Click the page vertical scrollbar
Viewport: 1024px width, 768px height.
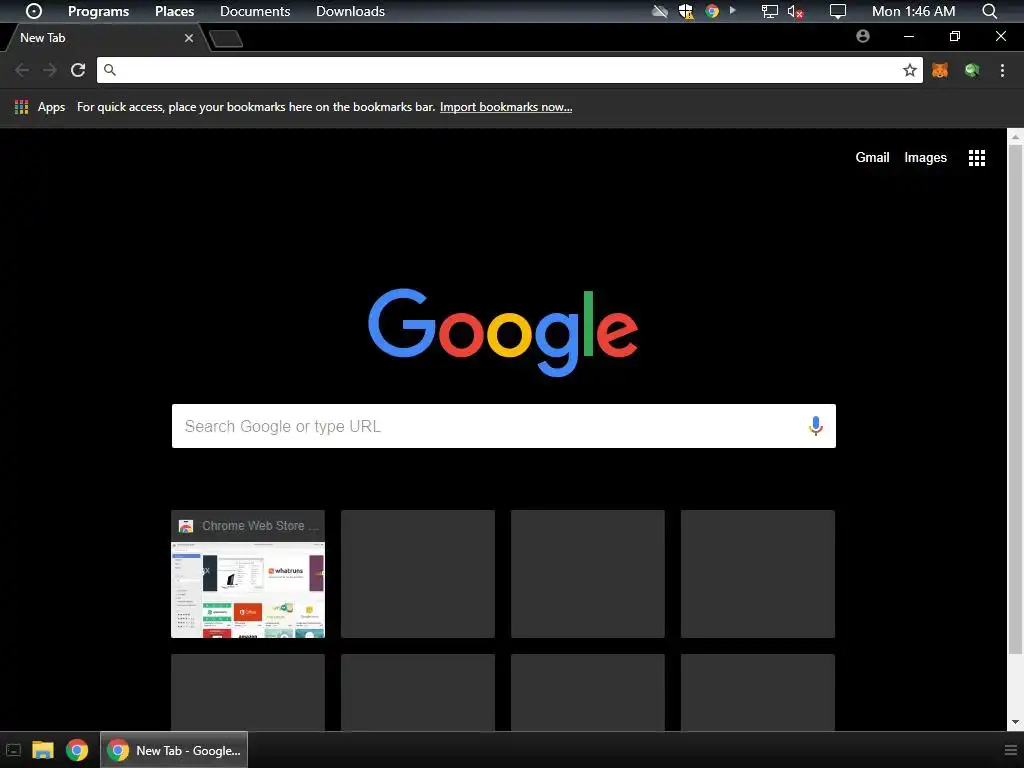(x=1015, y=398)
